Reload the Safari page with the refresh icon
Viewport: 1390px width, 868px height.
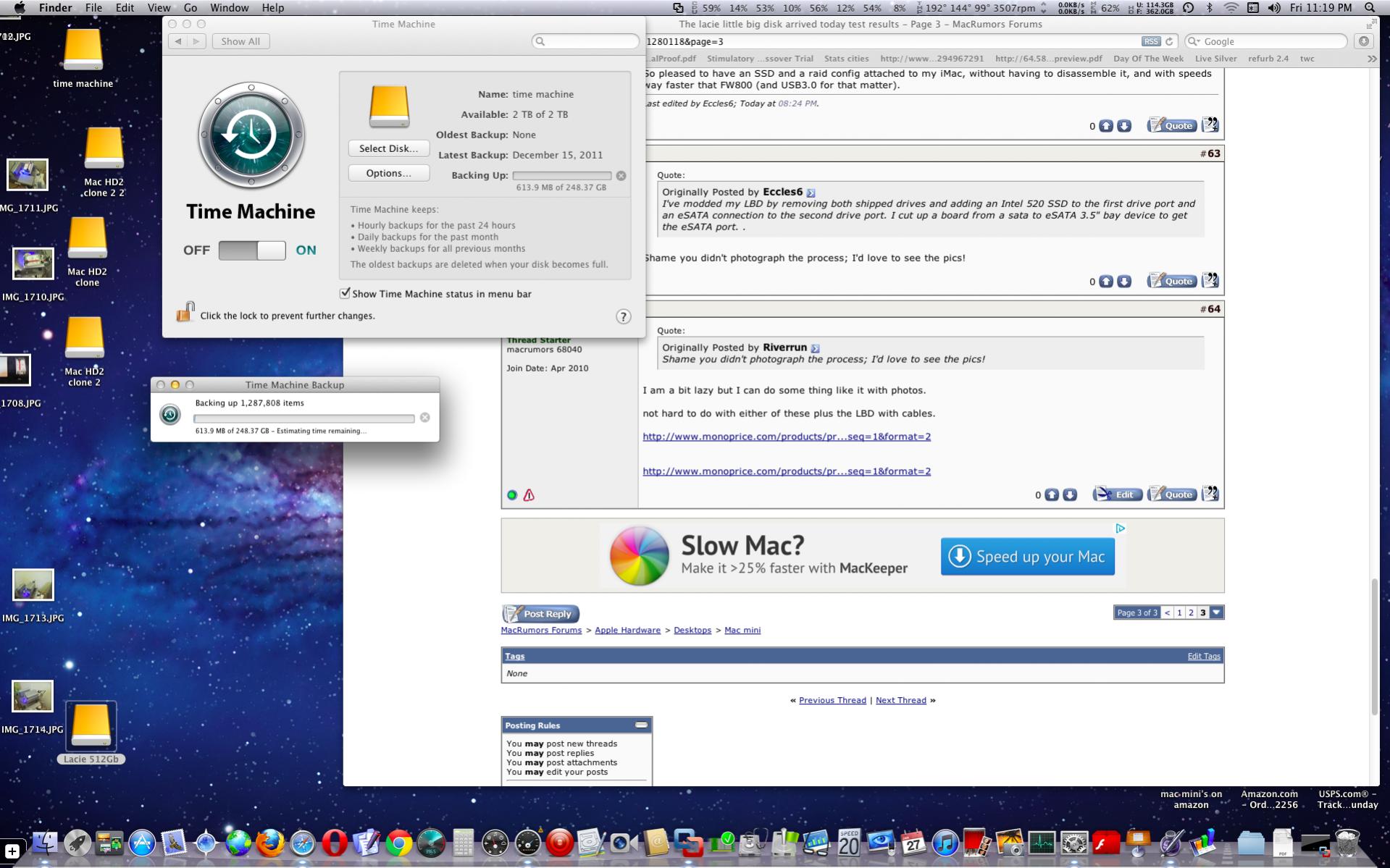1169,41
